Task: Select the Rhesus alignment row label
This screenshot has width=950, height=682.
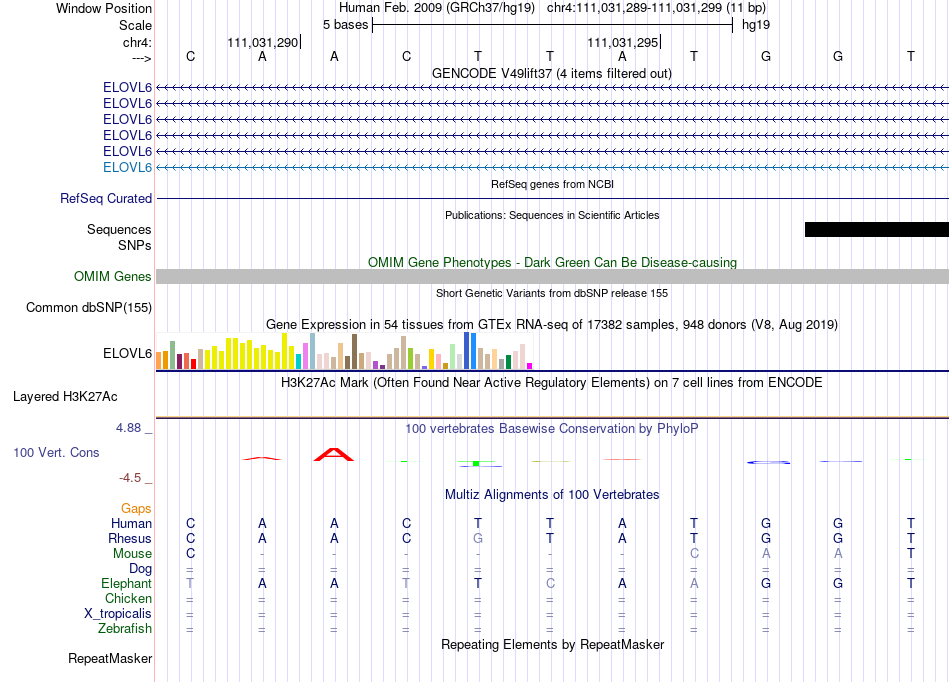Action: point(130,538)
